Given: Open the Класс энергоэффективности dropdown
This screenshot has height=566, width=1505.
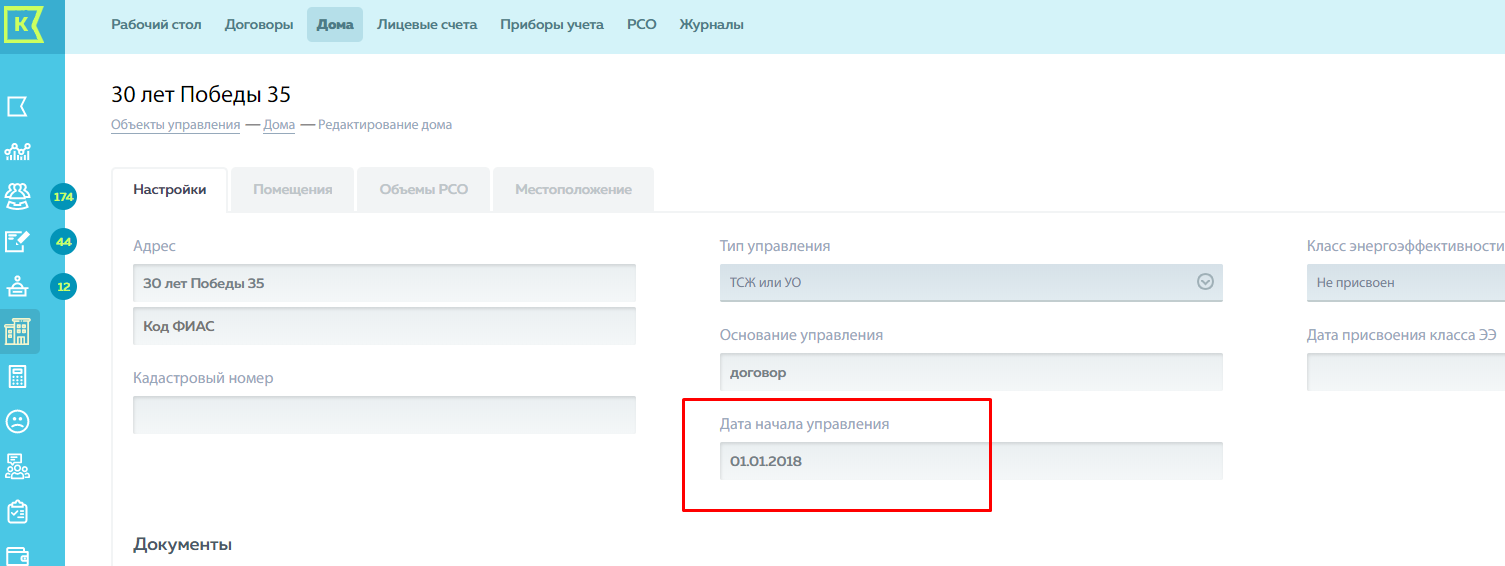Looking at the screenshot, I should click(1406, 282).
